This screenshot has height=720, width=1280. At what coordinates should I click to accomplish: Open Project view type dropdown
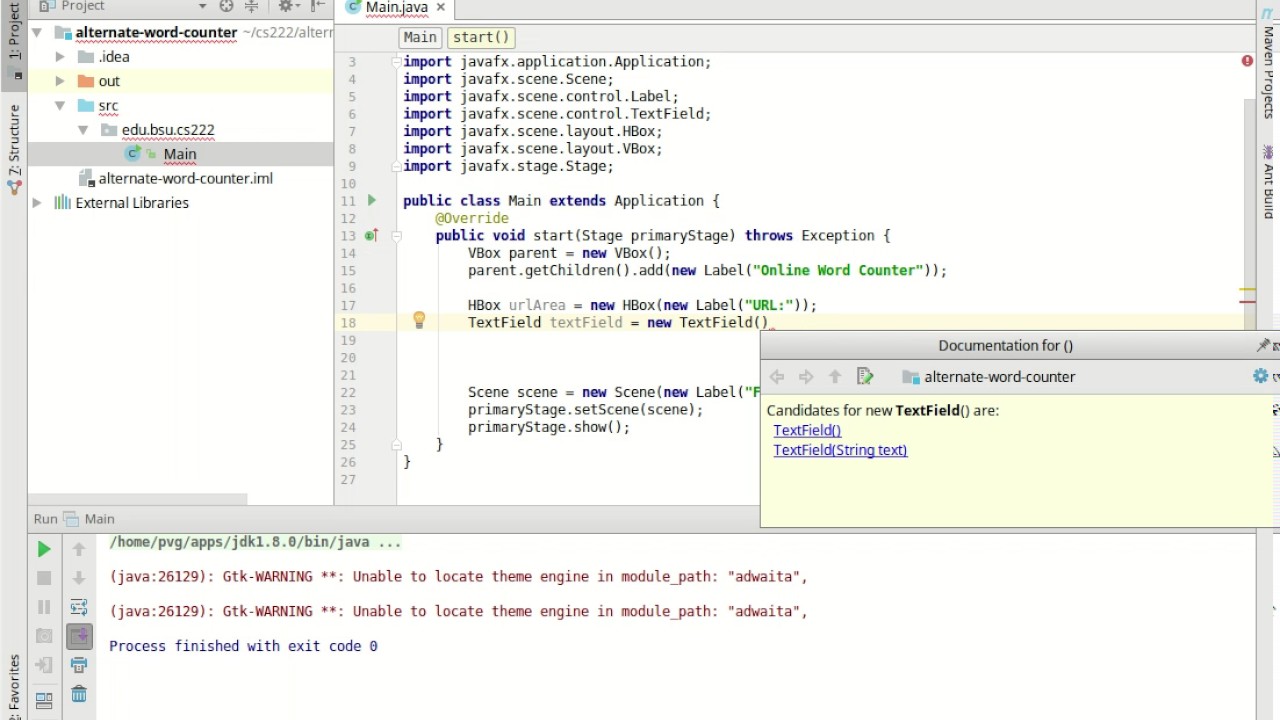click(x=202, y=6)
